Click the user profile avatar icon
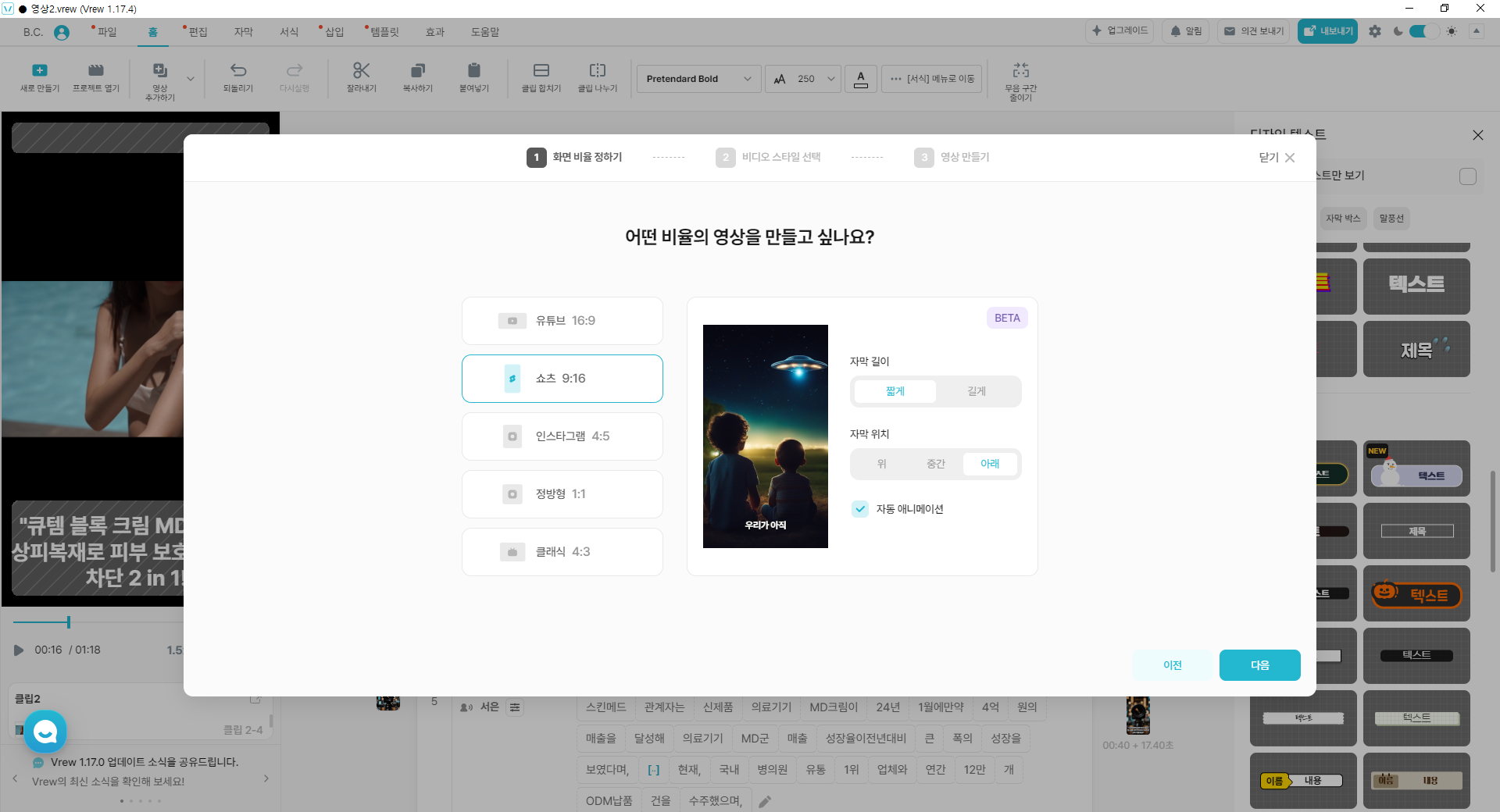Screen dimensions: 1500x812 click(62, 32)
